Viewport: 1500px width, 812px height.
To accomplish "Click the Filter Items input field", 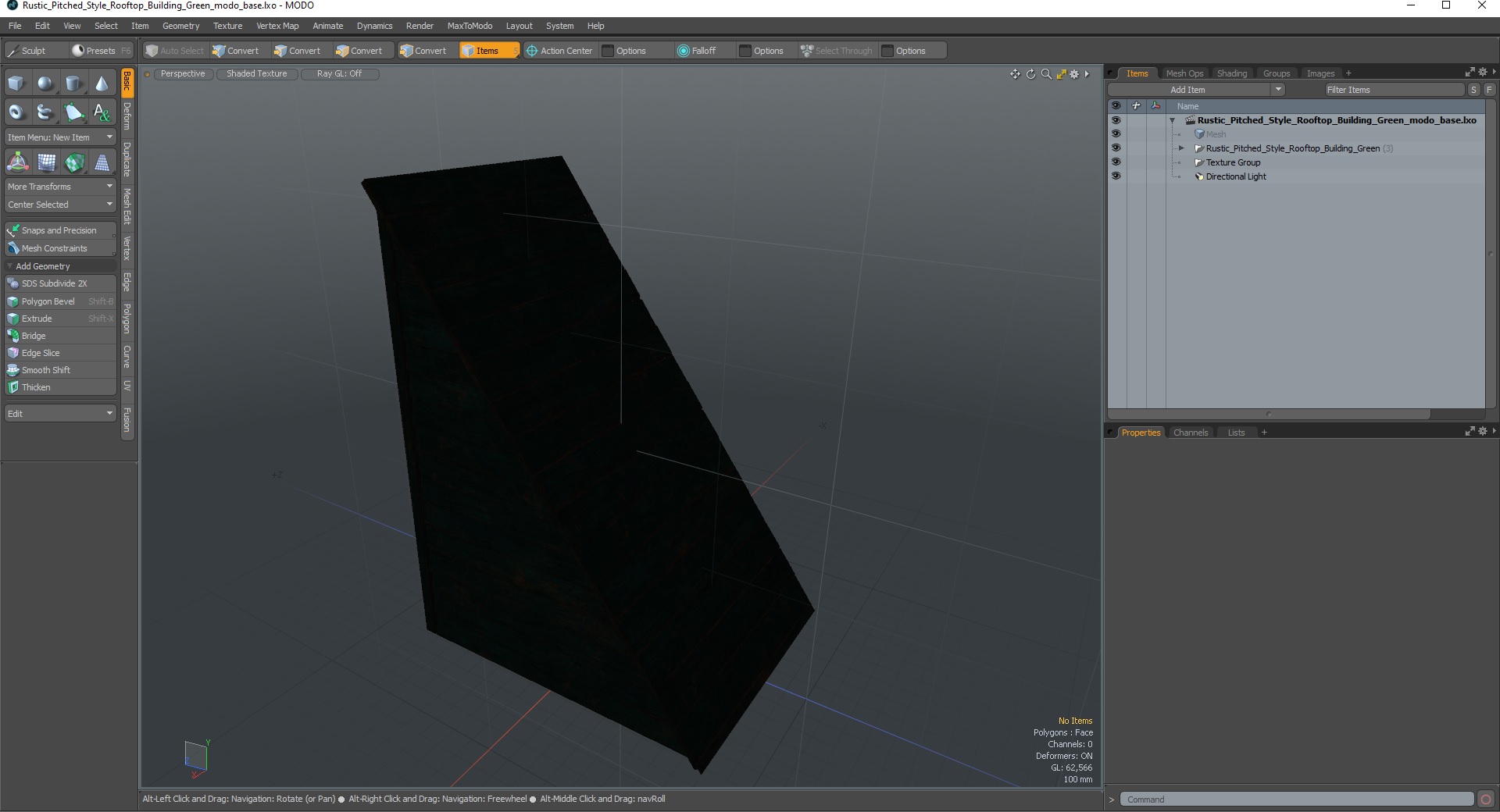I will point(1394,90).
